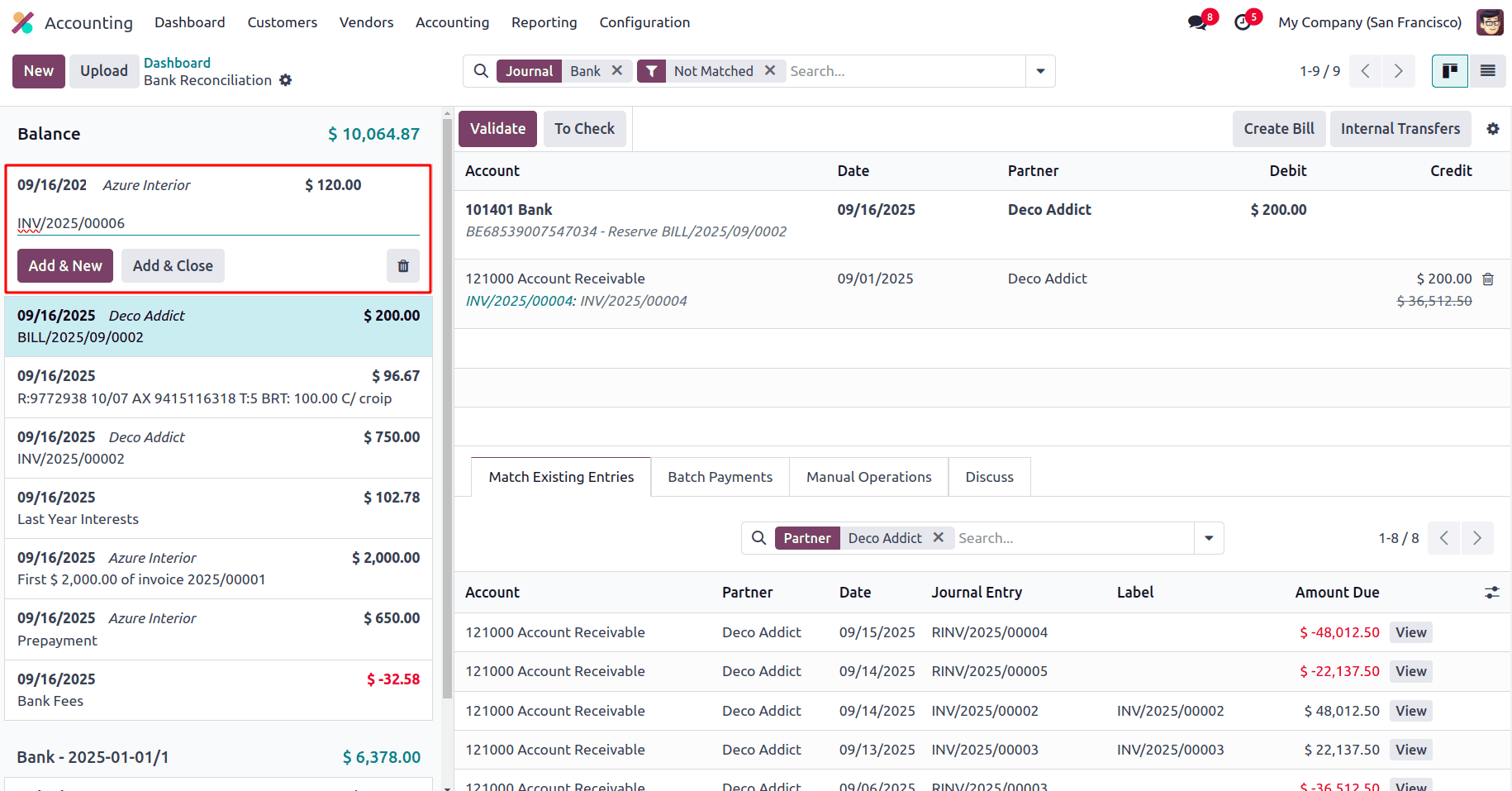Open settings gear beside Bank Reconciliation breadcrumb
This screenshot has width=1512, height=791.
286,80
